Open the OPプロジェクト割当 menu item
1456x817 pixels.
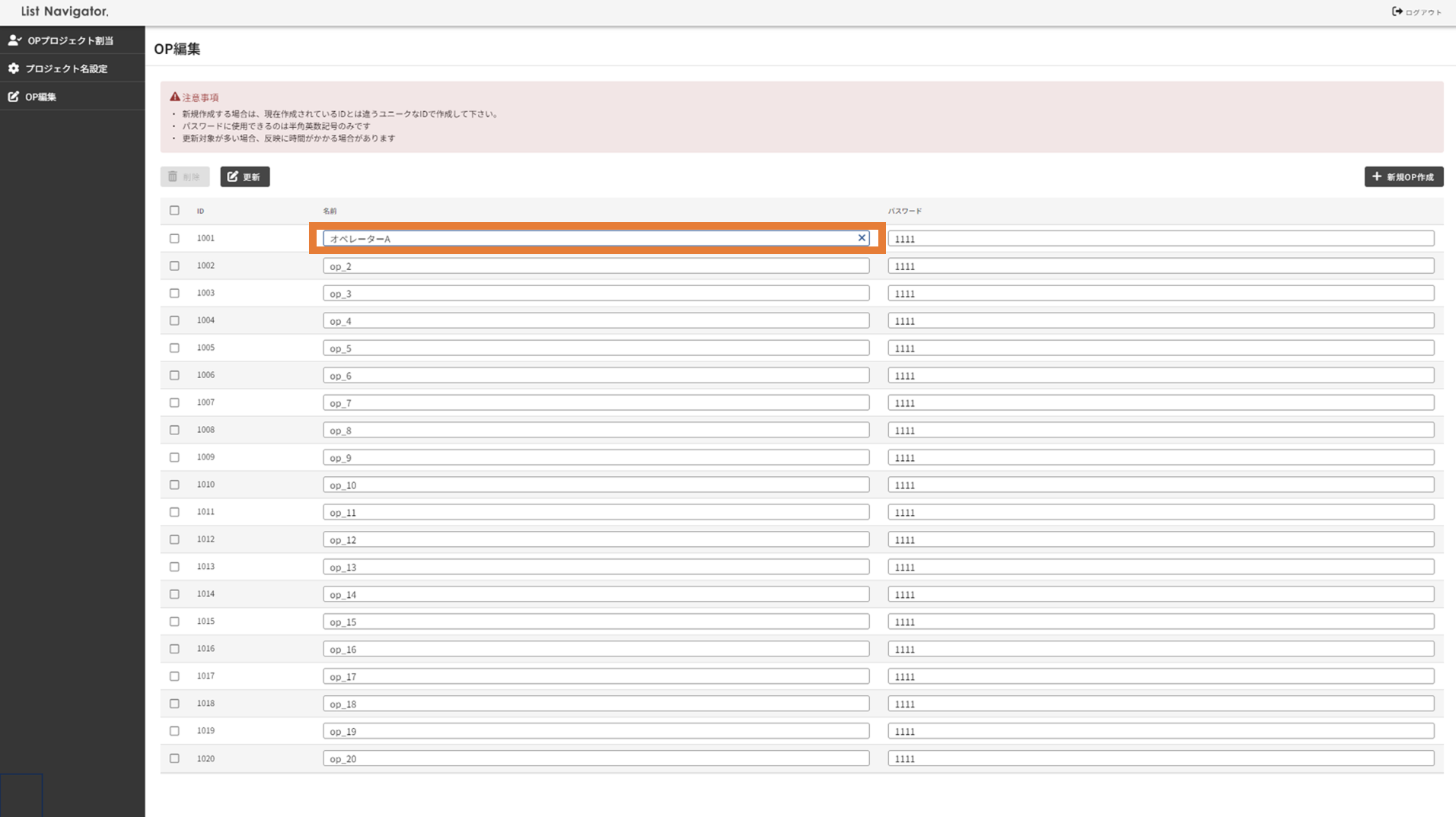[70, 40]
